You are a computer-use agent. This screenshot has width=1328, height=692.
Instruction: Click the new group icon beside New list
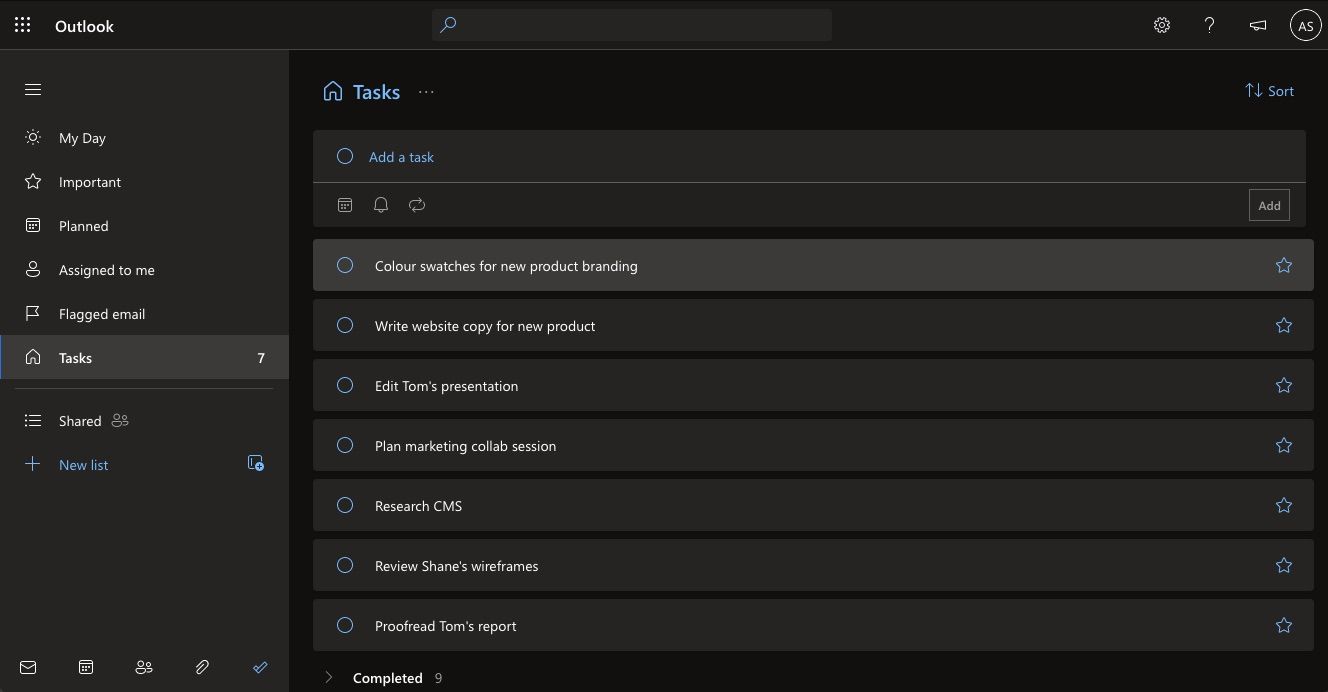point(256,463)
